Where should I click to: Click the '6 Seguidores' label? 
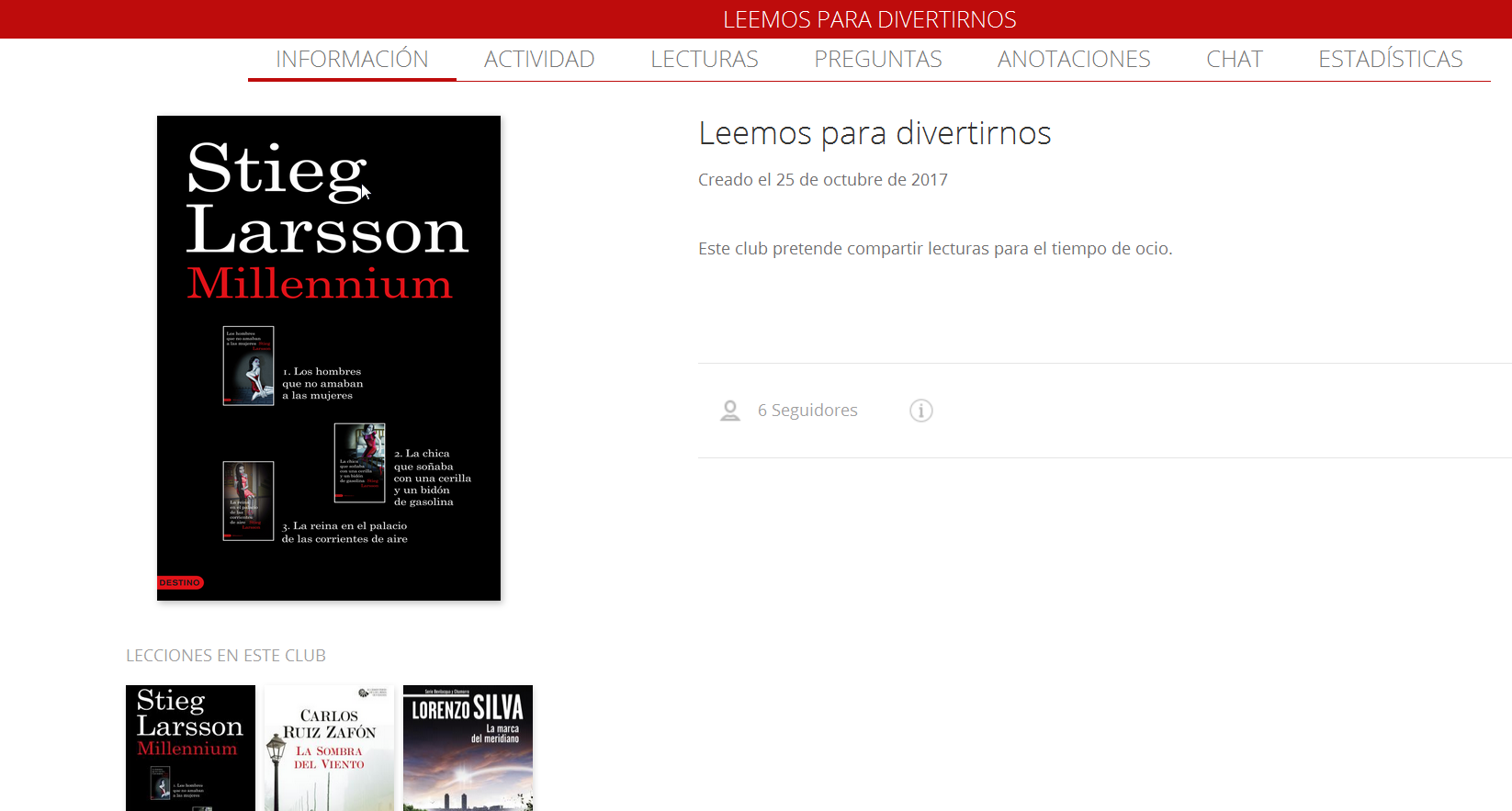click(807, 411)
